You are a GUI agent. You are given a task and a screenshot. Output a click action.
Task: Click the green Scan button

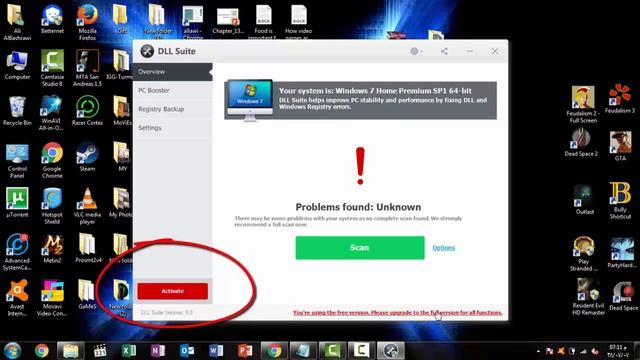click(360, 248)
